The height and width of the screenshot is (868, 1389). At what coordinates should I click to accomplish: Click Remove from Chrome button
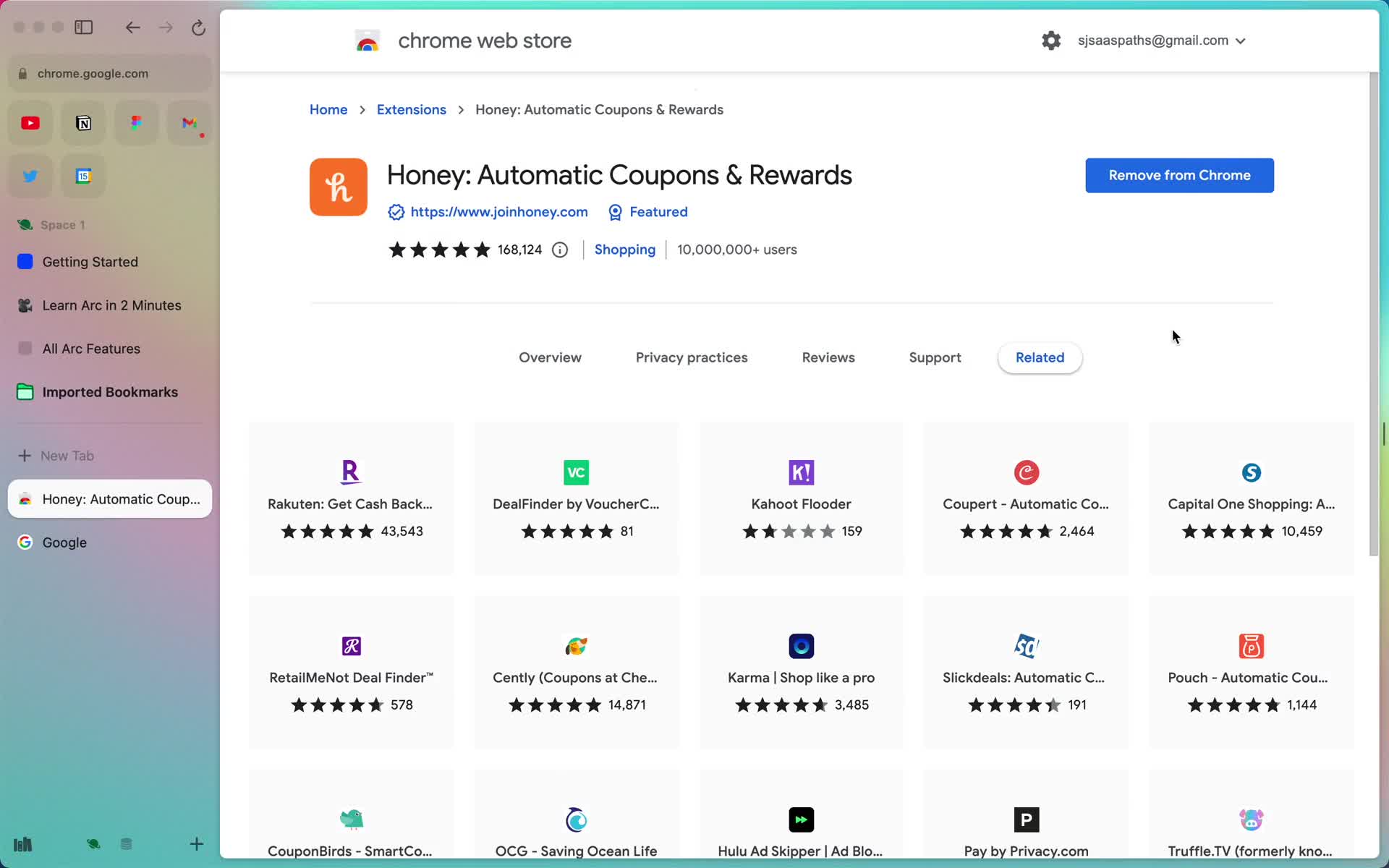click(x=1180, y=175)
